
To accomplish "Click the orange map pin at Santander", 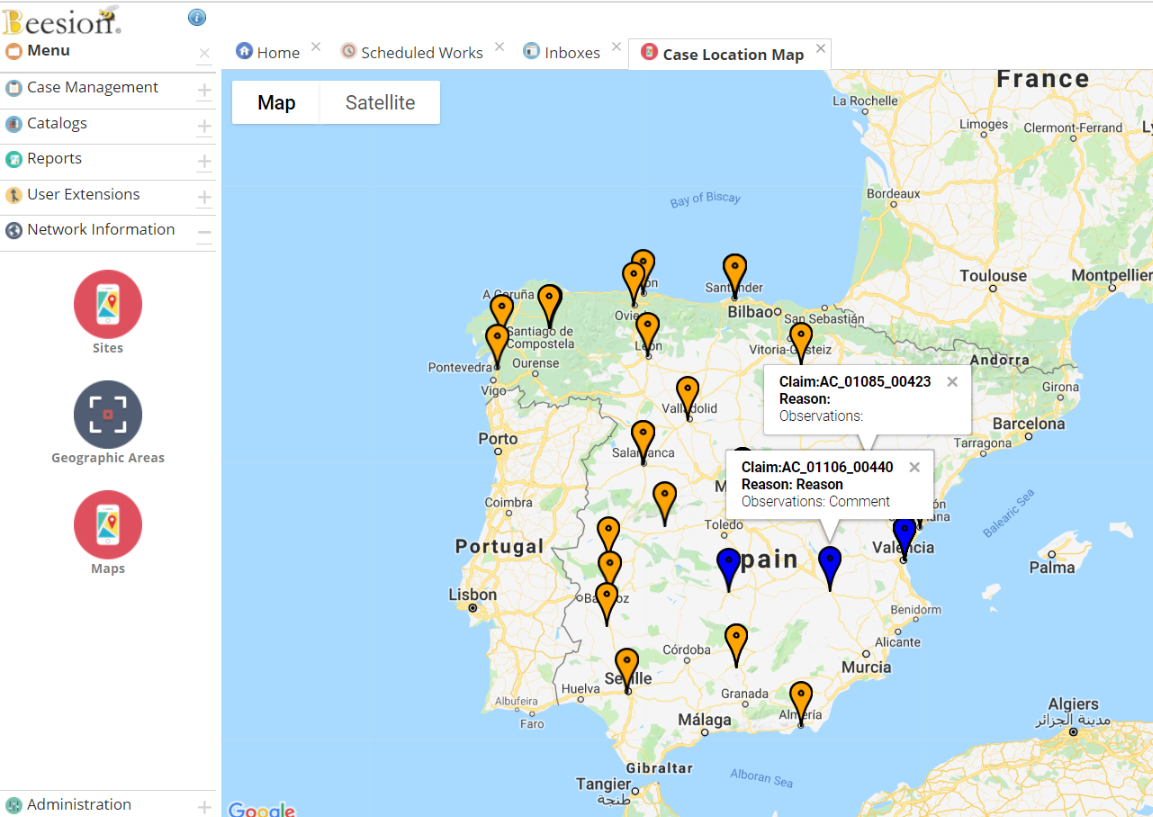I will [x=735, y=271].
